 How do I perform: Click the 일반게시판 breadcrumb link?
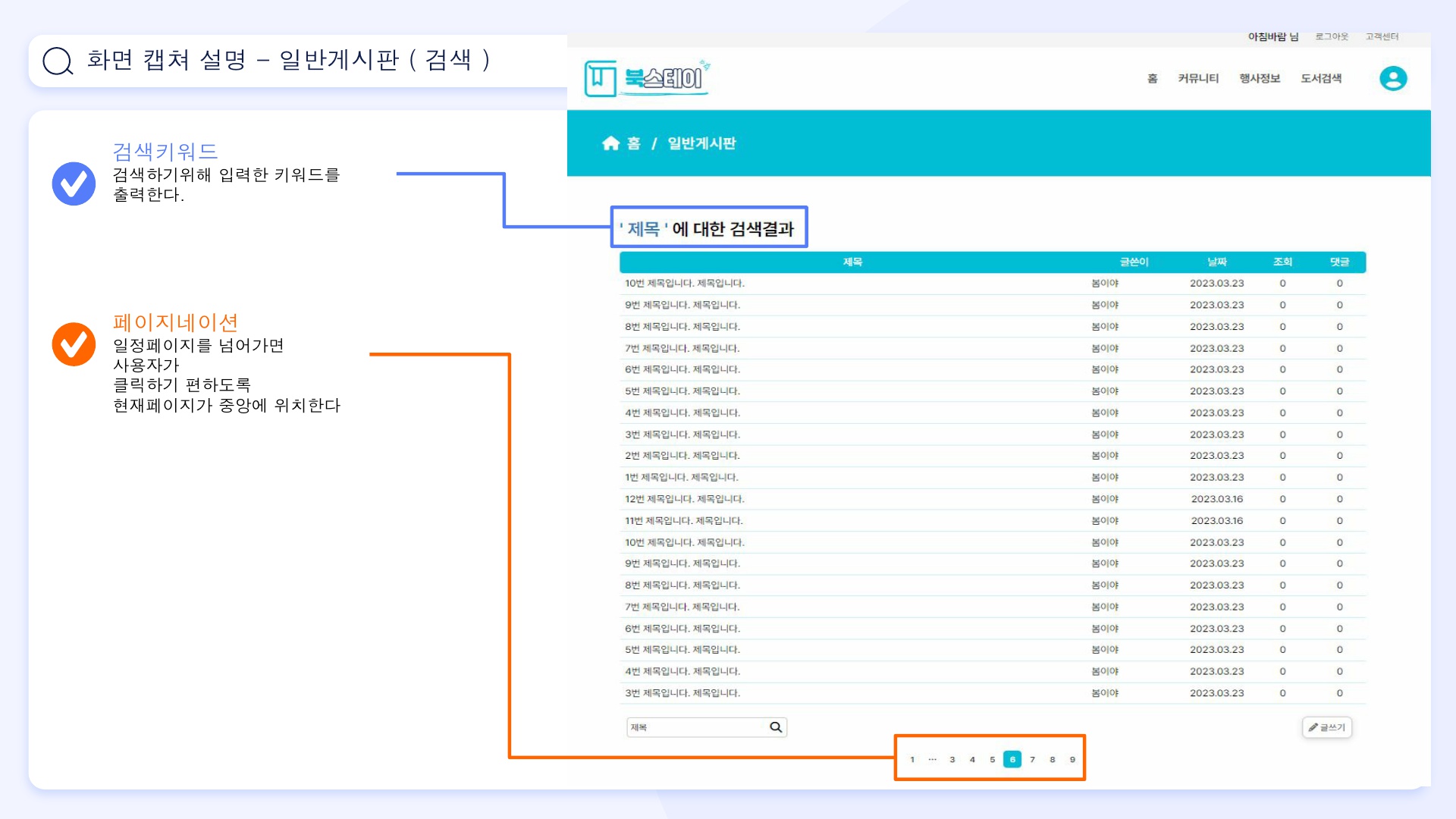tap(701, 143)
